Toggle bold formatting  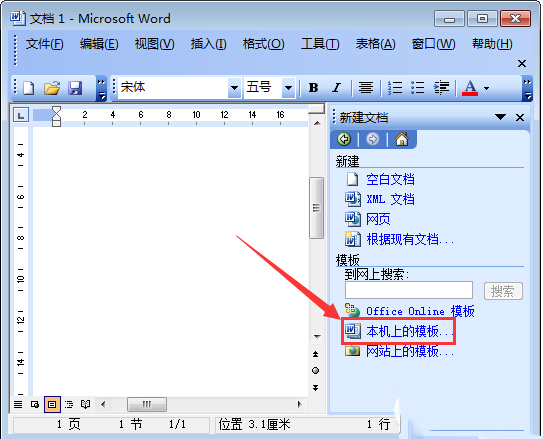tap(313, 88)
